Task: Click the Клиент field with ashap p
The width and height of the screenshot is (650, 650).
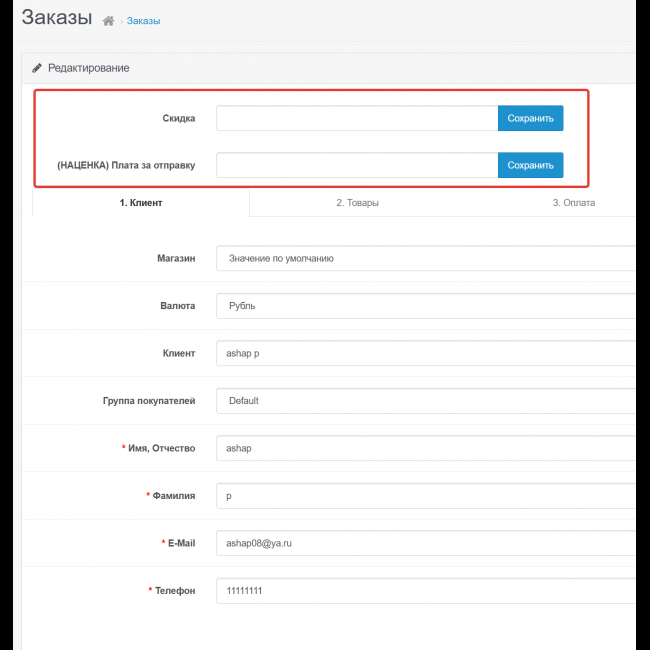Action: [x=425, y=353]
